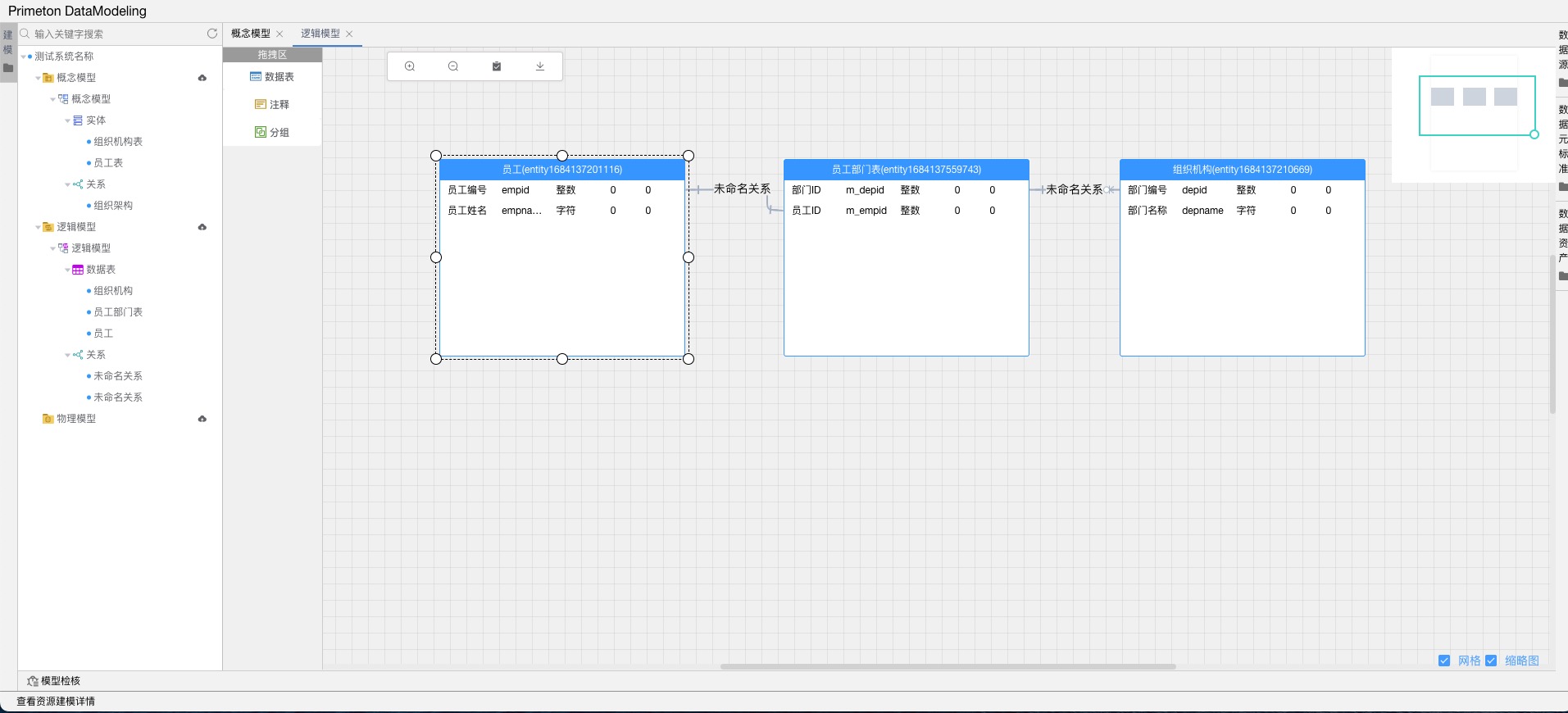Select the 物理模型 folder in the tree

point(76,419)
